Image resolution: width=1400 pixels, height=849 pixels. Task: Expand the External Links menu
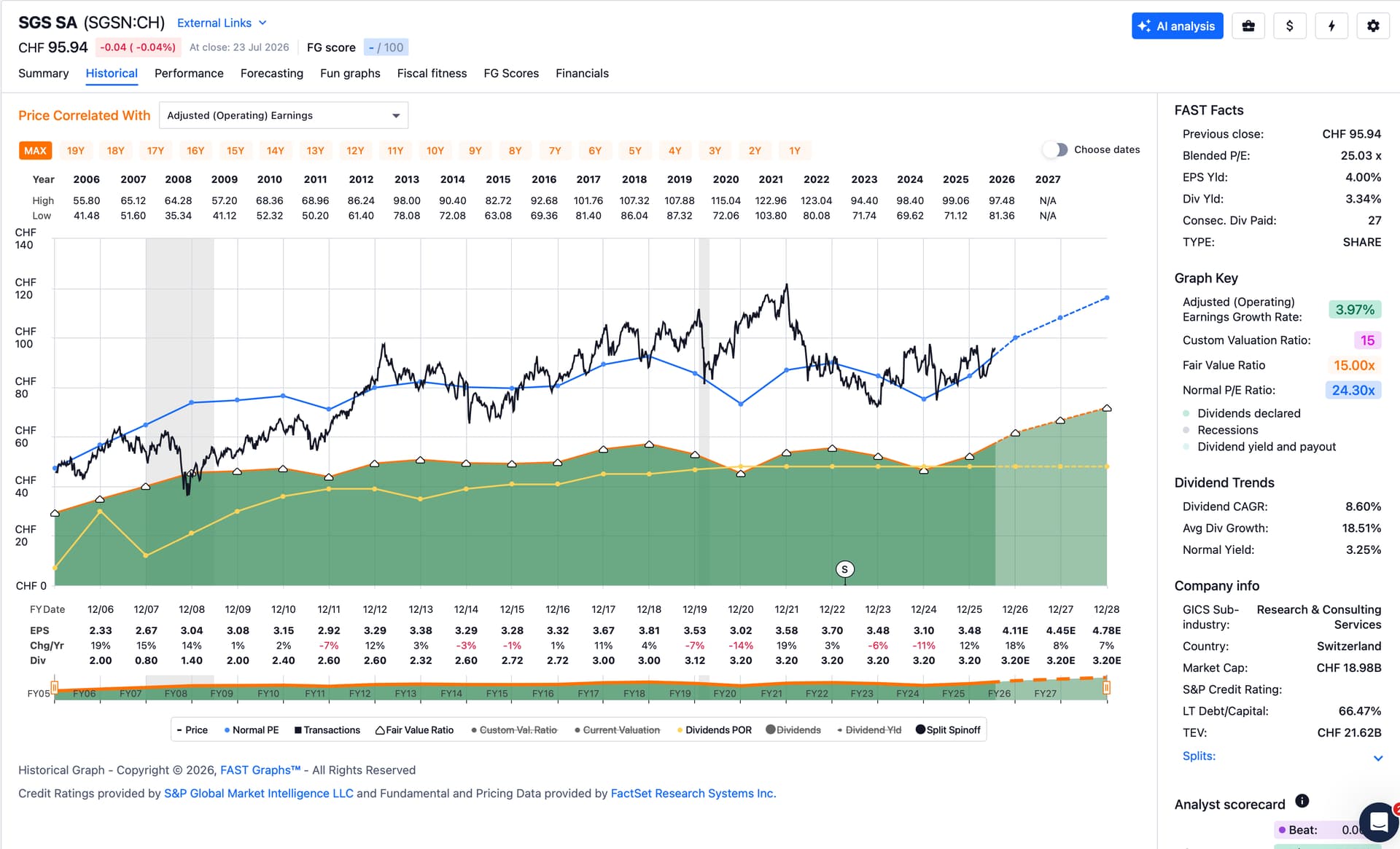click(222, 23)
